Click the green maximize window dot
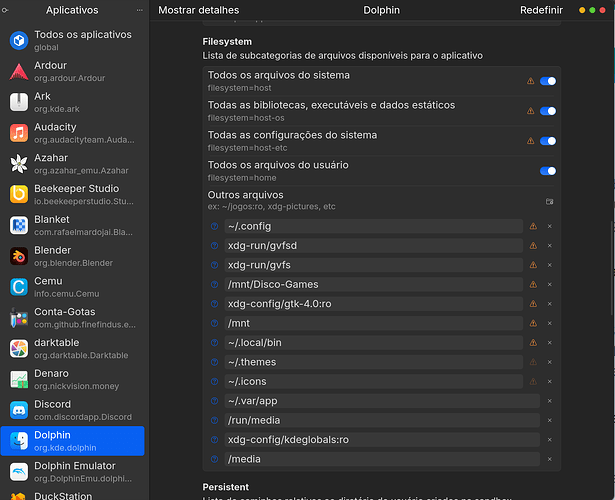This screenshot has height=500, width=615. click(592, 10)
